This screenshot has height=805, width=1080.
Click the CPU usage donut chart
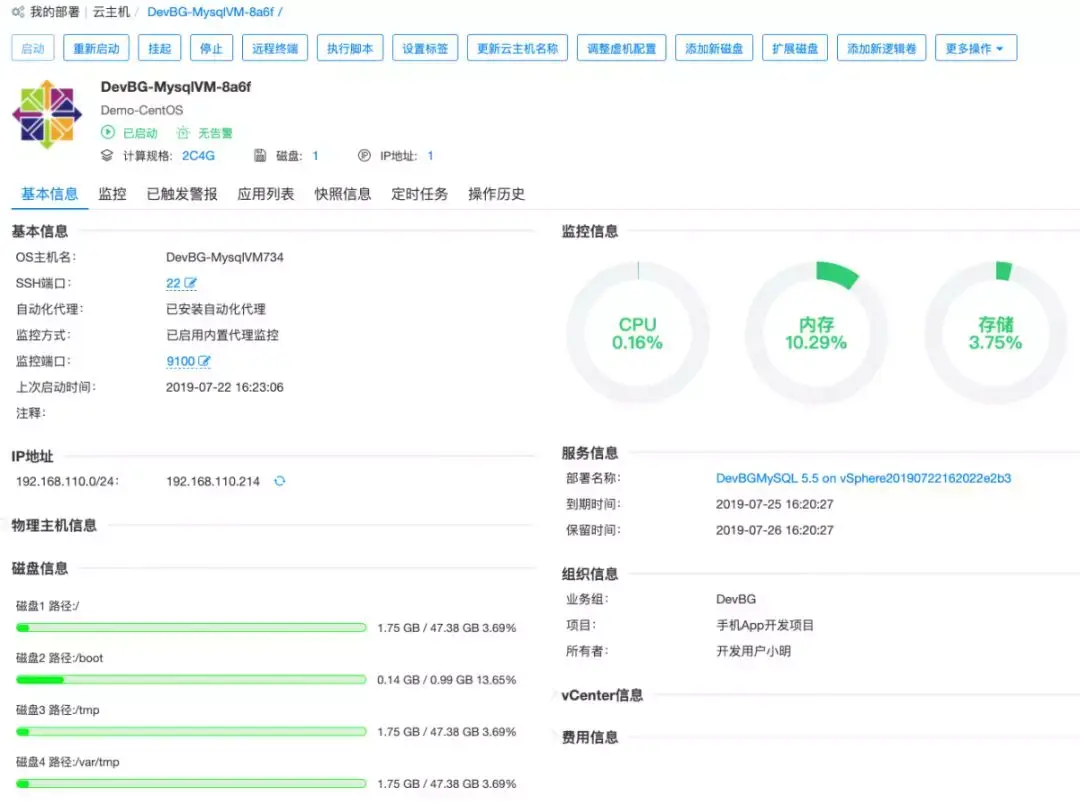[x=637, y=330]
